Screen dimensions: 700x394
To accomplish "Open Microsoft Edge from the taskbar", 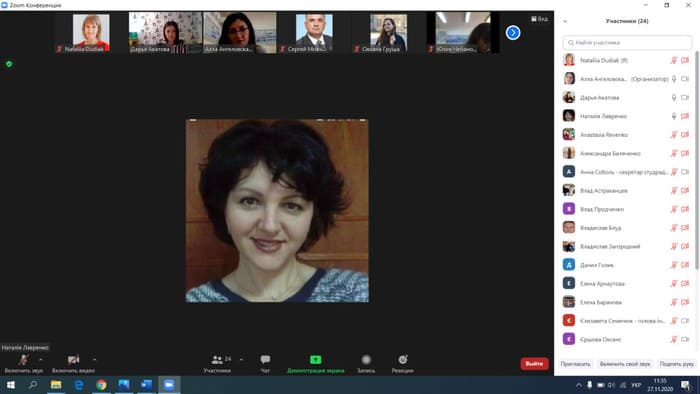I will 79,385.
